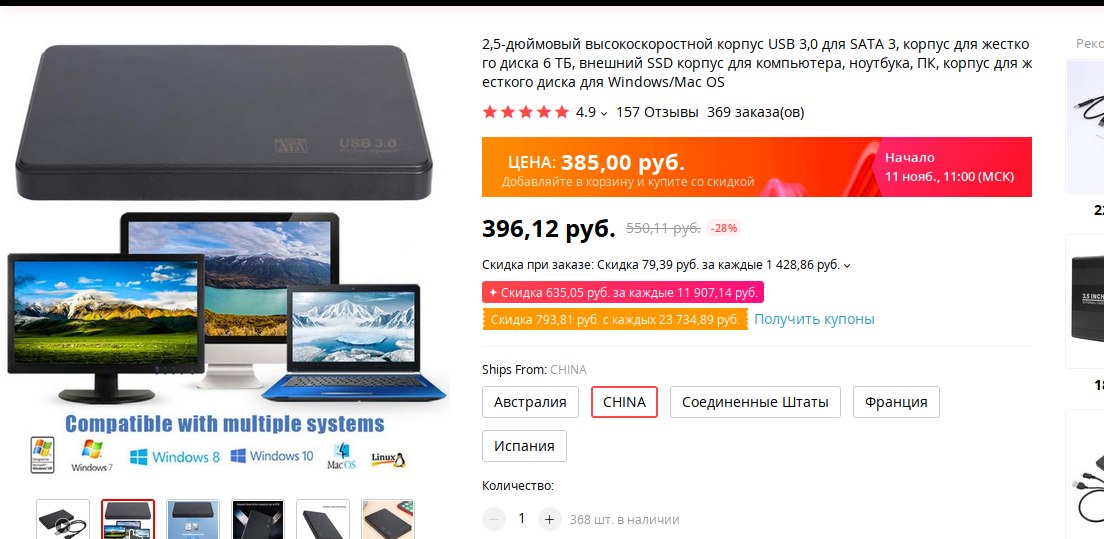The width and height of the screenshot is (1104, 539).
Task: Select the compatible systems thumbnail
Action: point(127,519)
